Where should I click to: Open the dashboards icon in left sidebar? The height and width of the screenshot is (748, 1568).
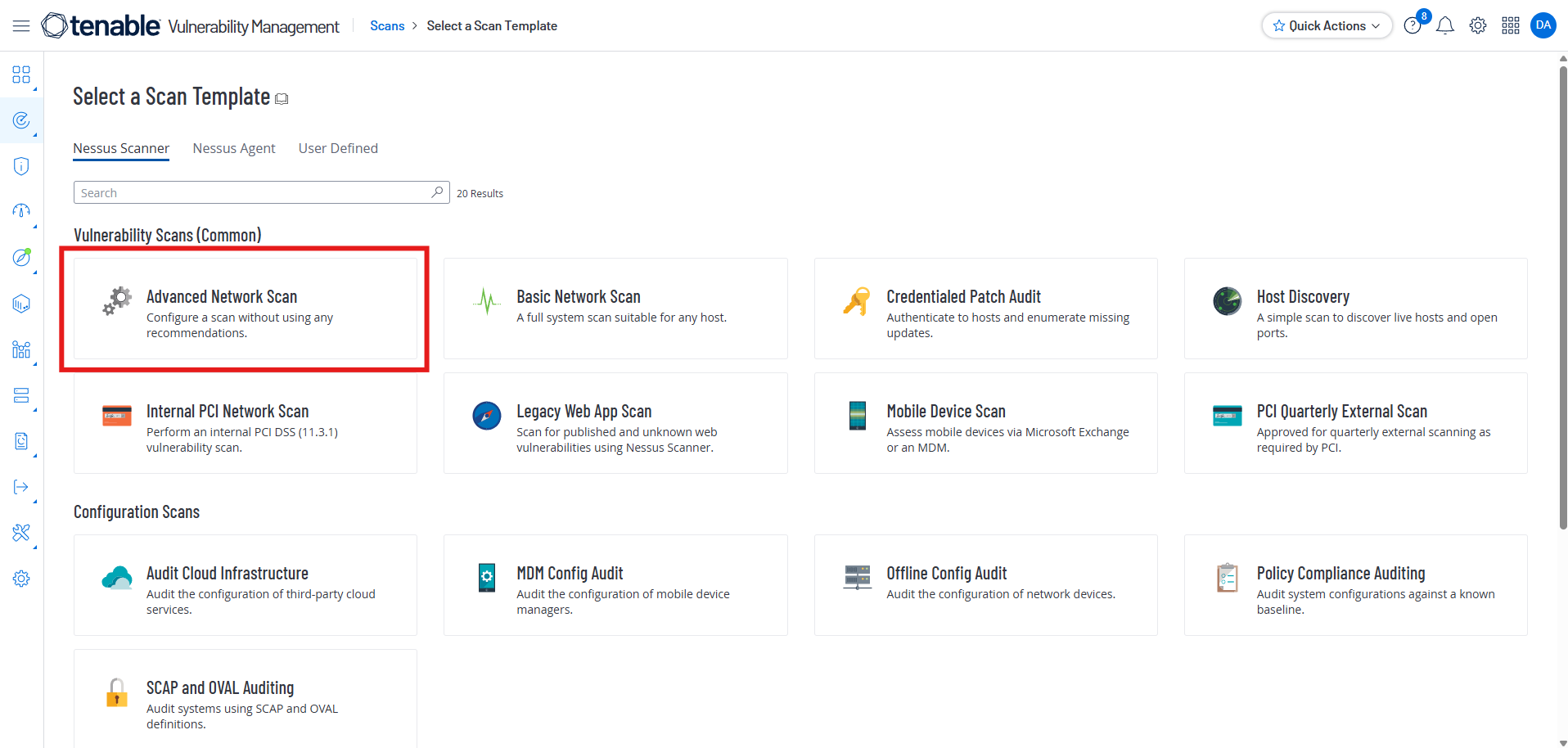(21, 75)
